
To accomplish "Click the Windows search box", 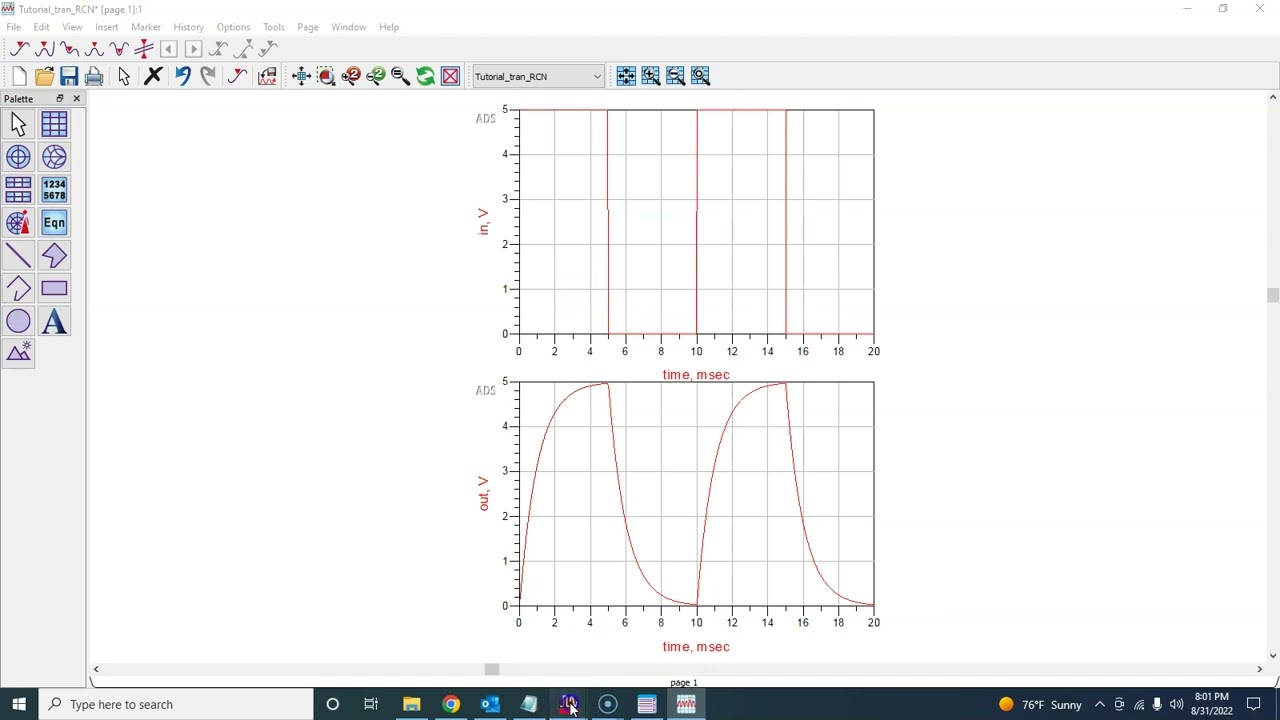I will pos(176,704).
